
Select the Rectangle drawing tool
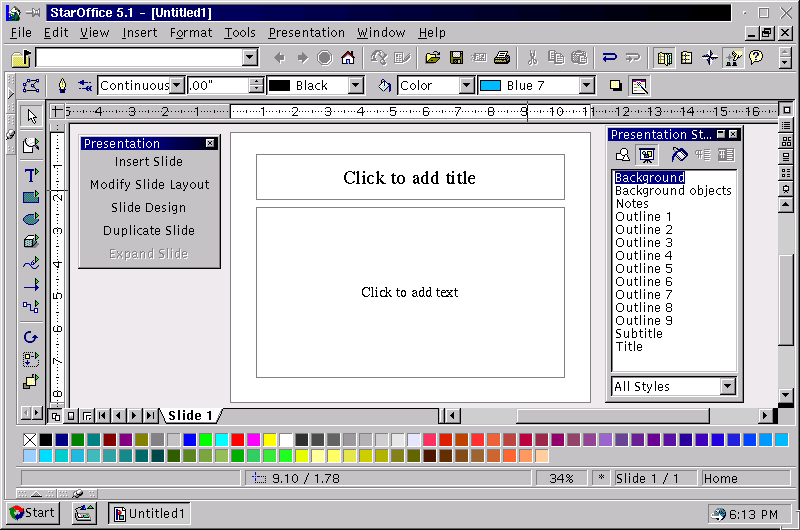(x=31, y=197)
